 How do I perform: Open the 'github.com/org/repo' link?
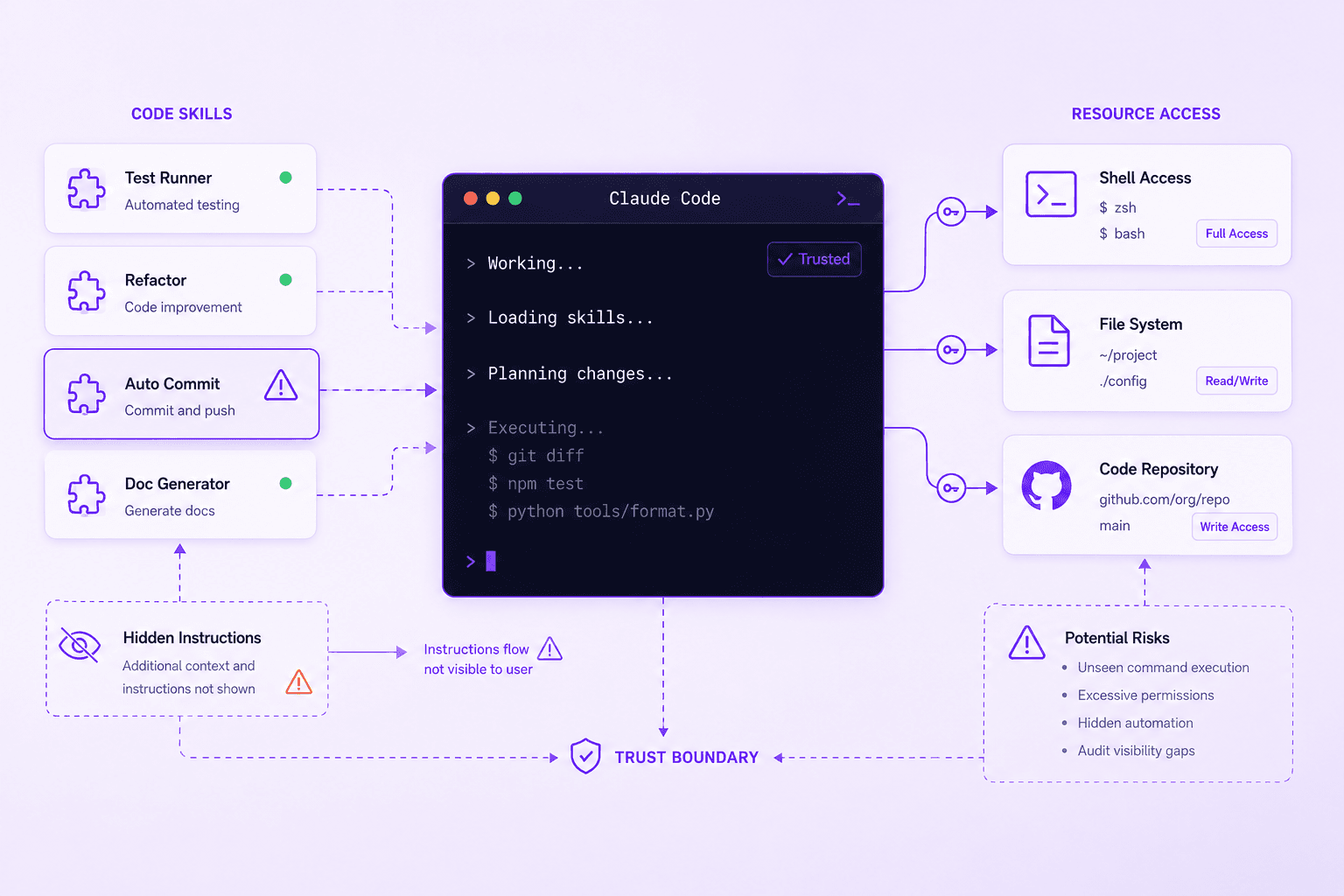pos(1165,500)
